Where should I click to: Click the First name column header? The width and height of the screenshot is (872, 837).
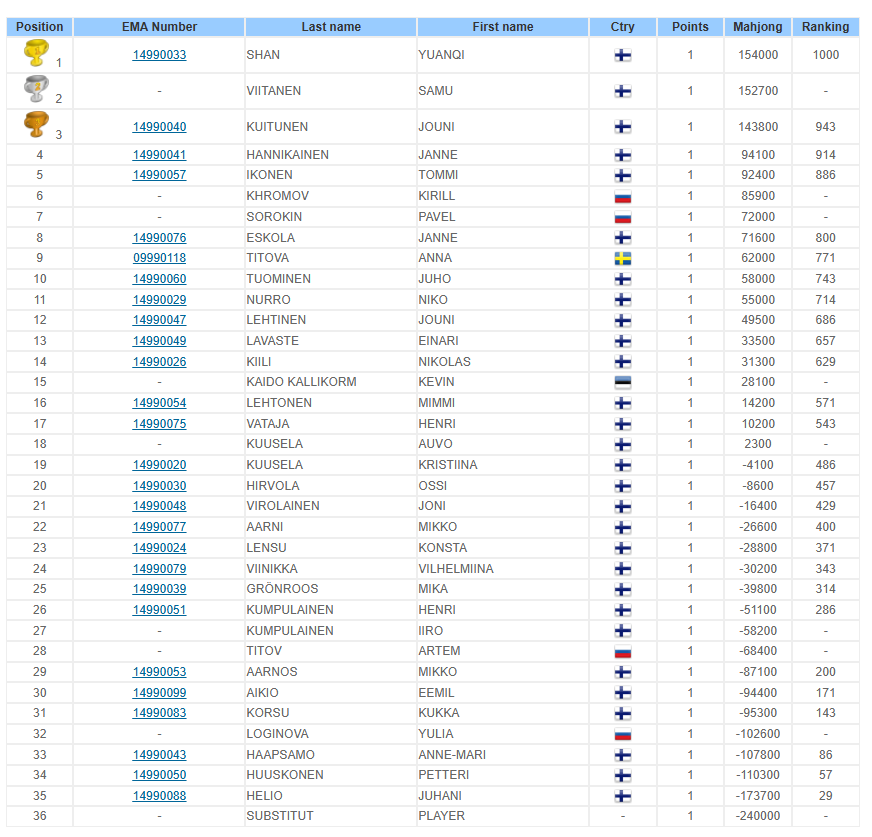pyautogui.click(x=503, y=27)
